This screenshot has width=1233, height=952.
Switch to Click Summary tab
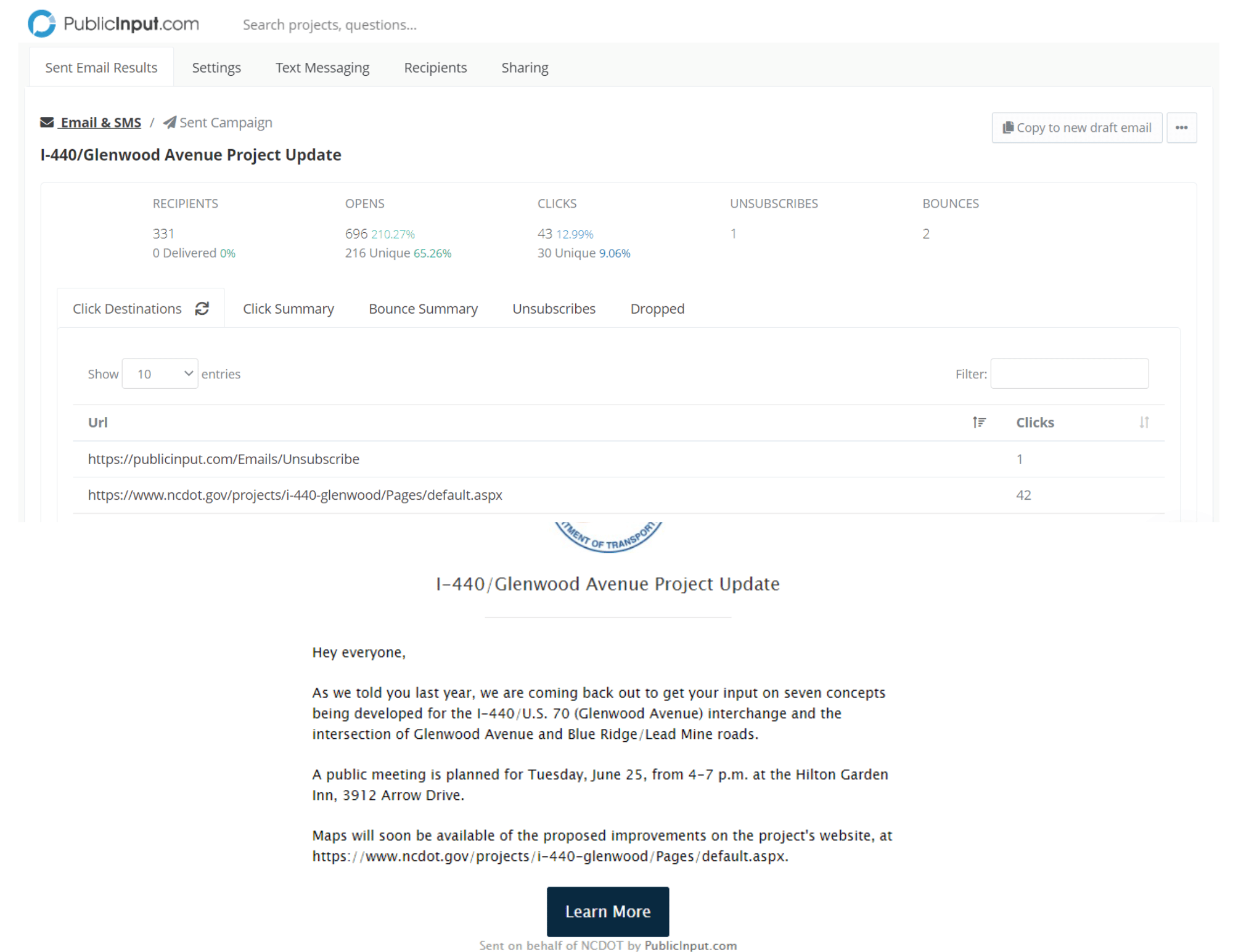click(x=289, y=308)
